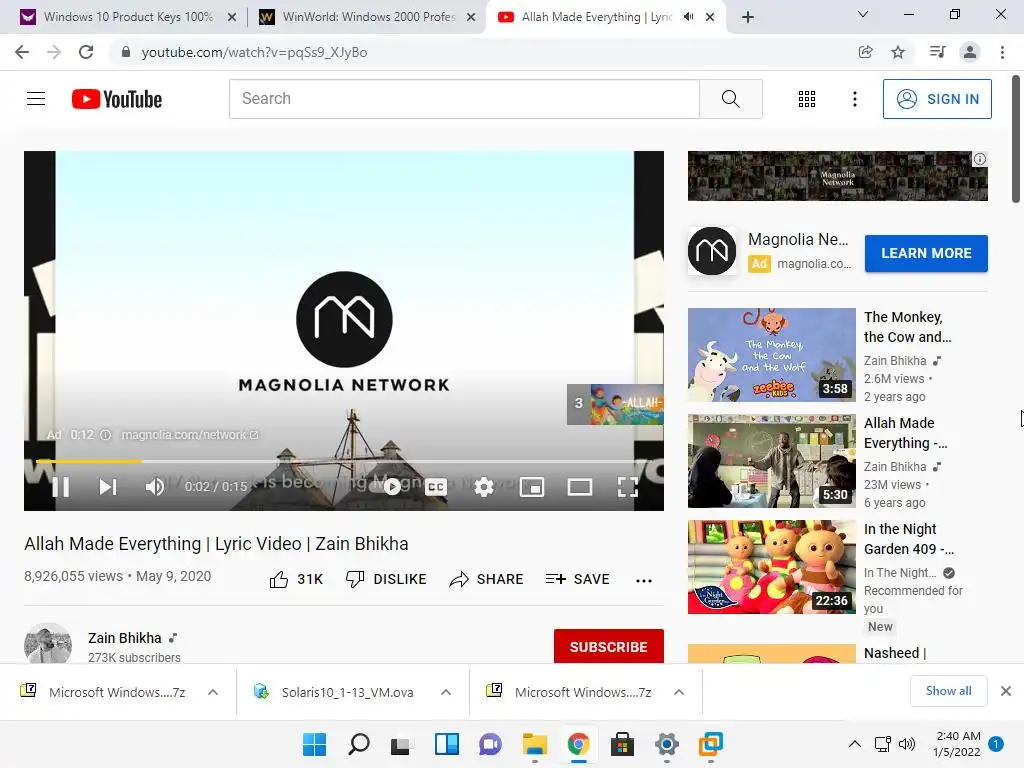This screenshot has height=768, width=1024.
Task: Expand first Microsoft Windows....7z download options
Action: (x=213, y=692)
